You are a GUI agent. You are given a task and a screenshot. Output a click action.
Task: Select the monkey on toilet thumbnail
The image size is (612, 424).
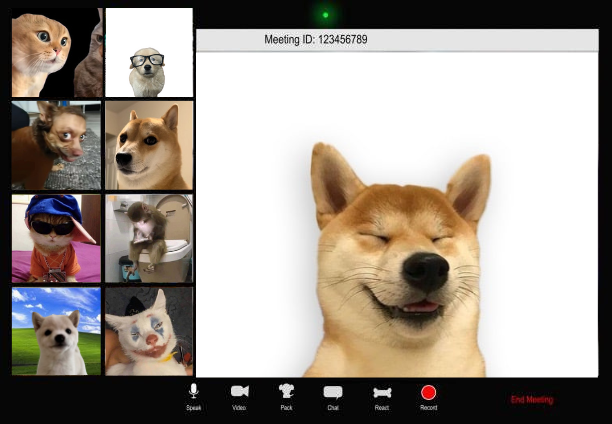(149, 238)
